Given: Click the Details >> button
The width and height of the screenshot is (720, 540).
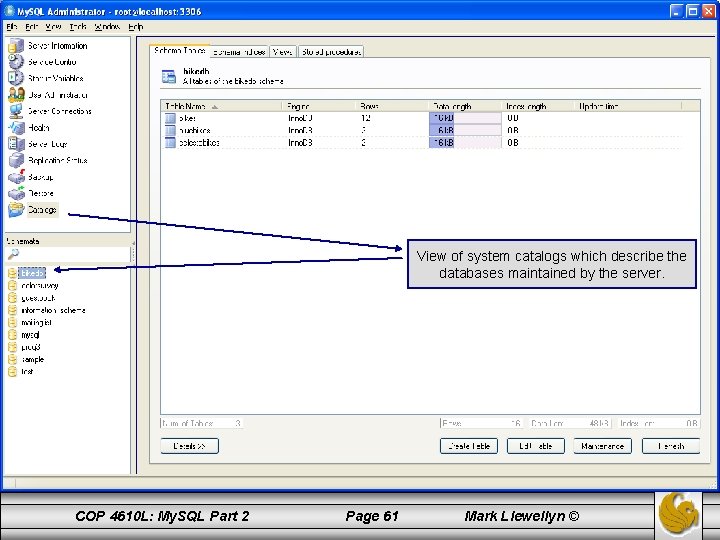Looking at the screenshot, I should 190,446.
